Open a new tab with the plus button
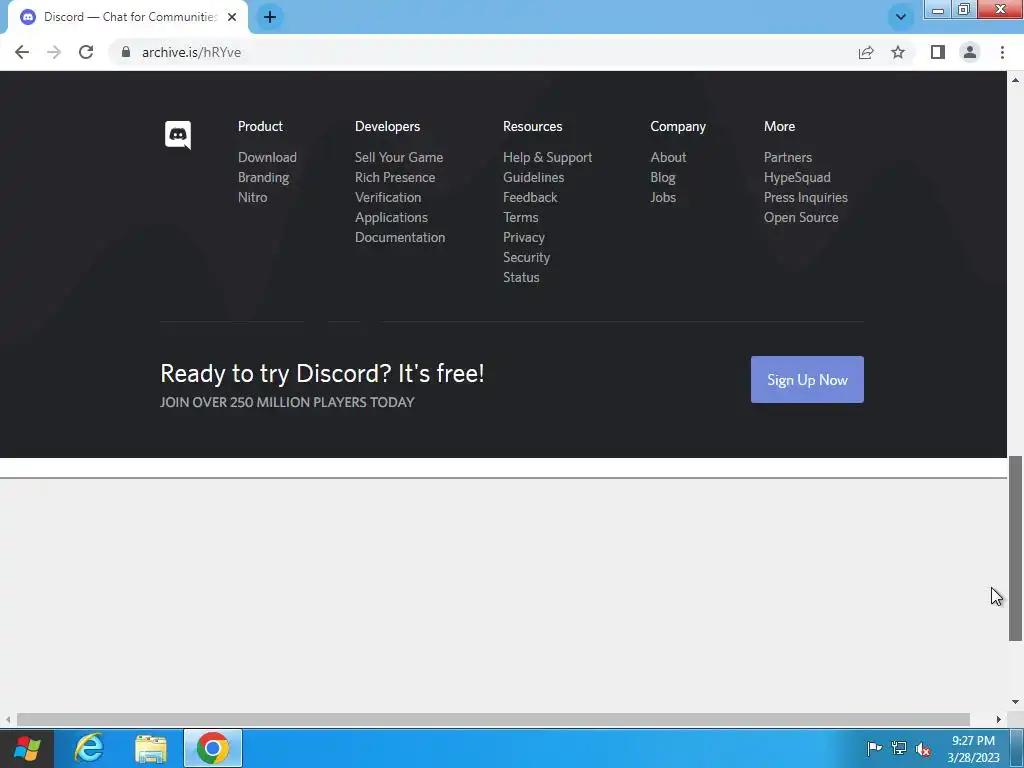 click(x=270, y=17)
